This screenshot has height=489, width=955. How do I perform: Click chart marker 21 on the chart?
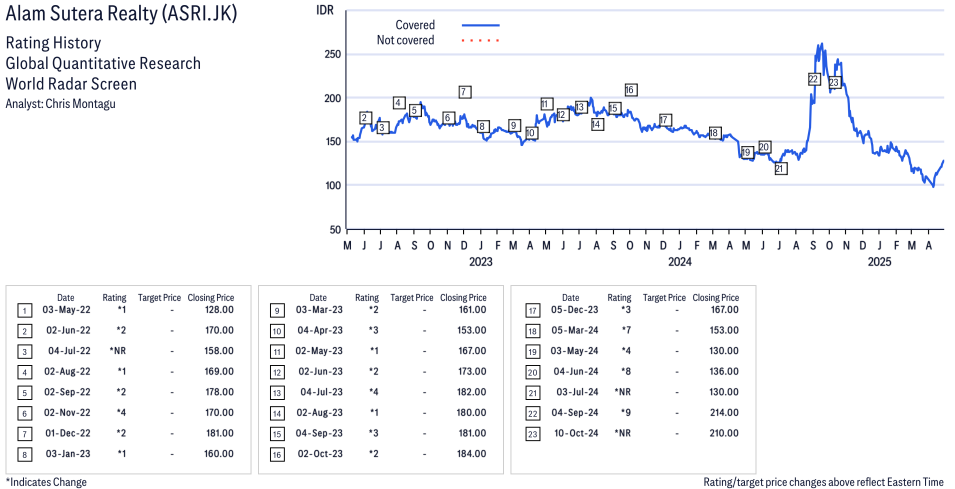click(780, 169)
